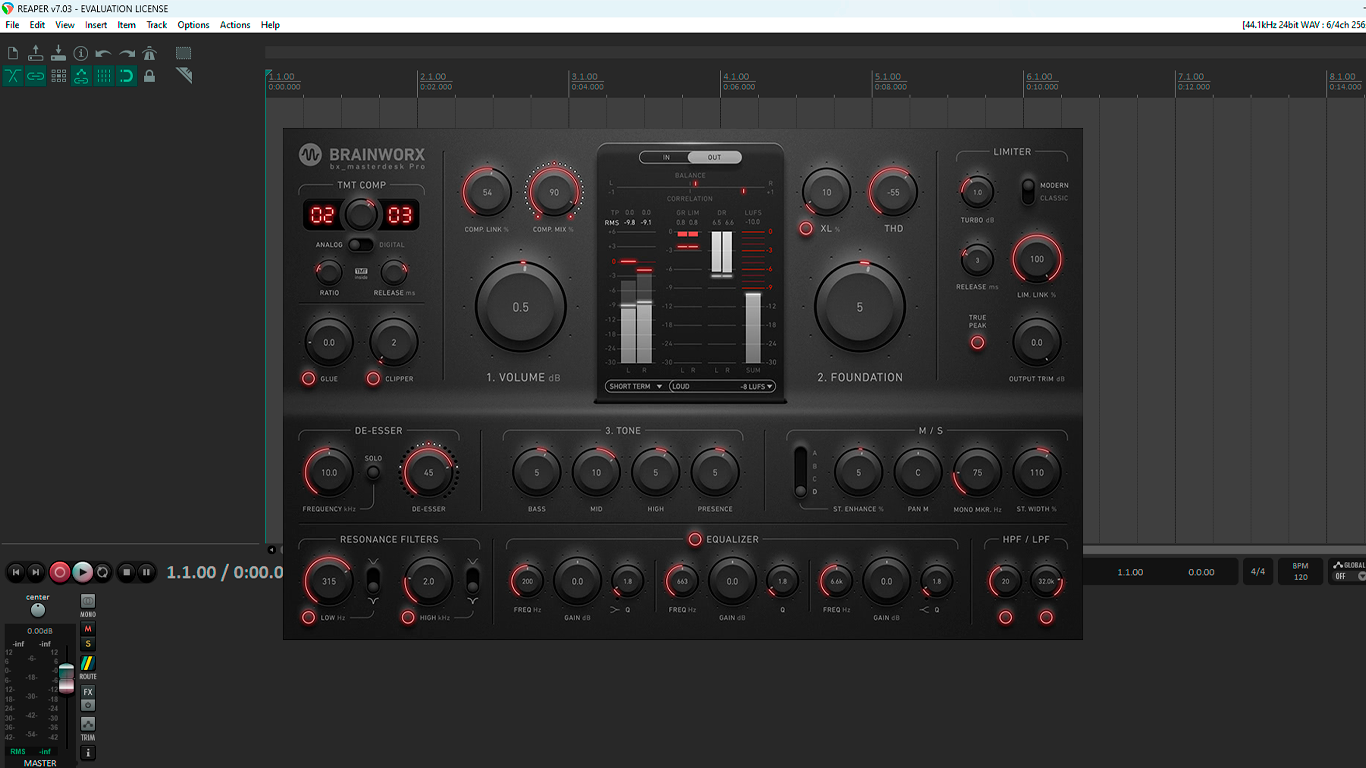
Task: Click the Play button in transport
Action: 82,572
